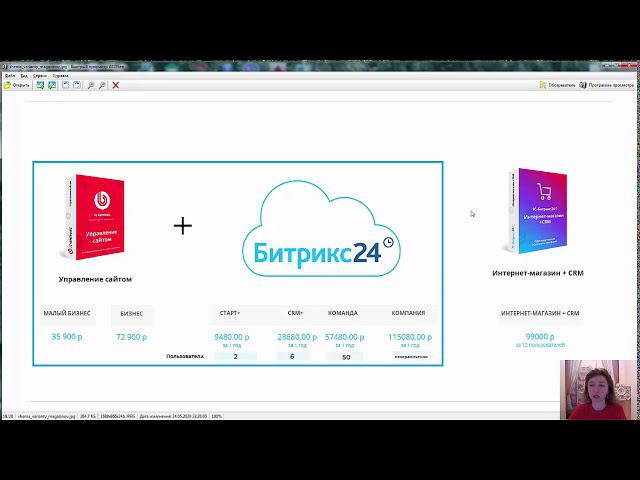Viewport: 640px width, 480px height.
Task: Click the Программа просмотра button
Action: point(607,85)
